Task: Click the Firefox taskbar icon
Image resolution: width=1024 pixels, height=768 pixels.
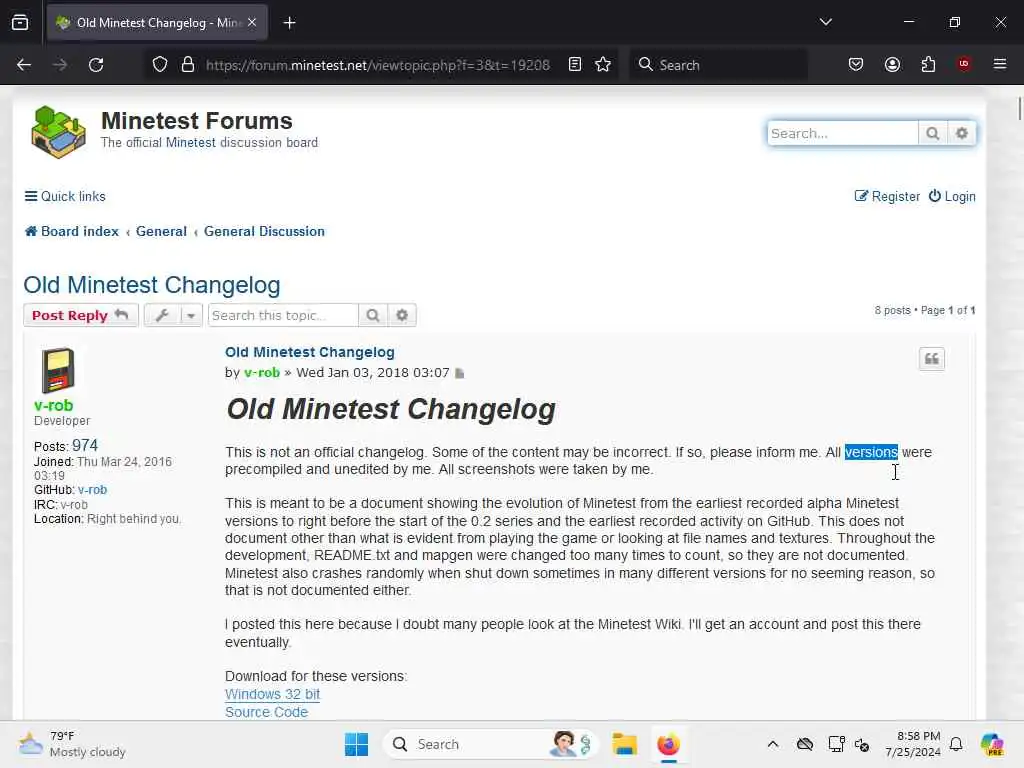Action: [669, 744]
